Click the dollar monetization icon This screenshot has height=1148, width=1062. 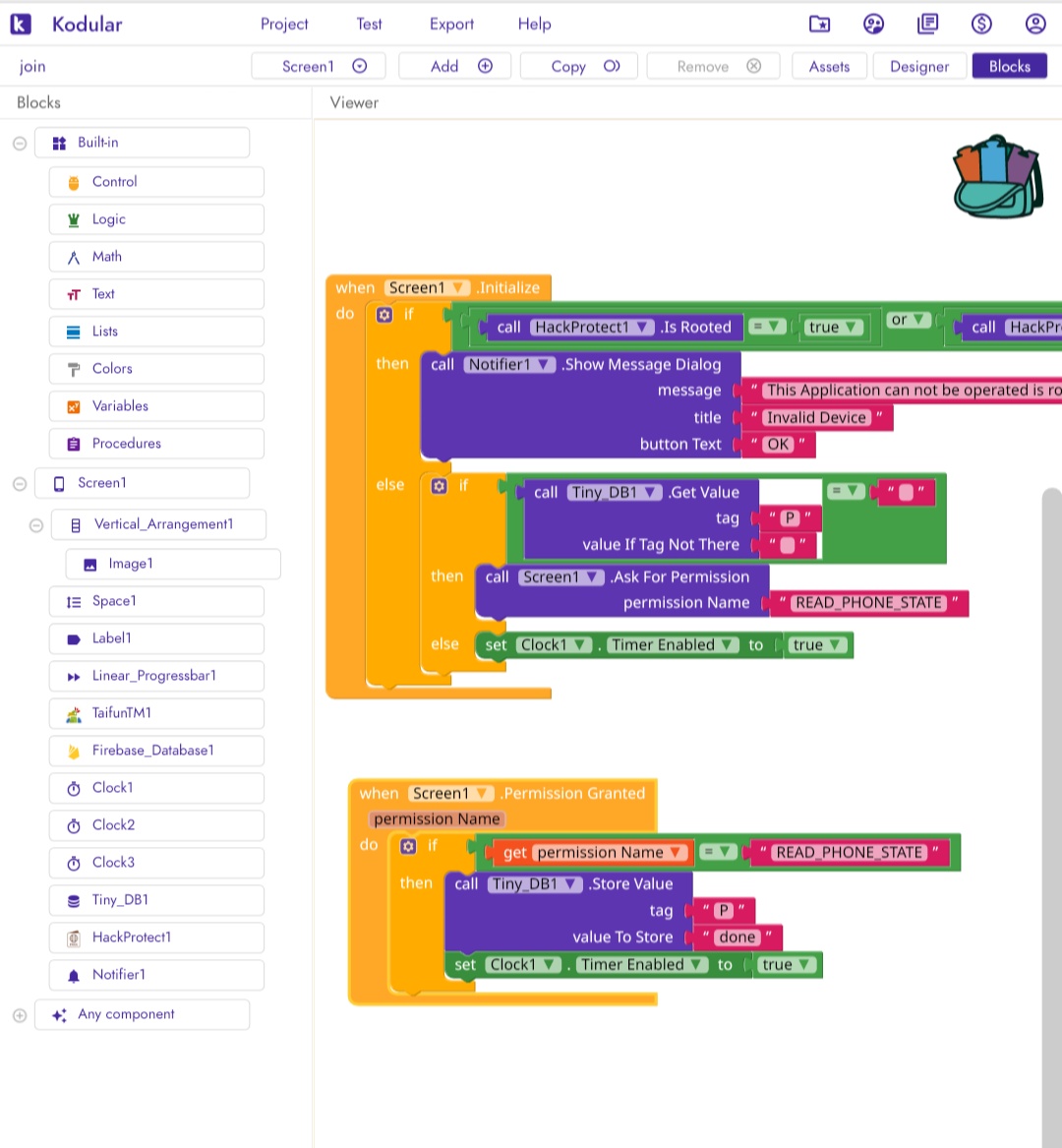(981, 25)
